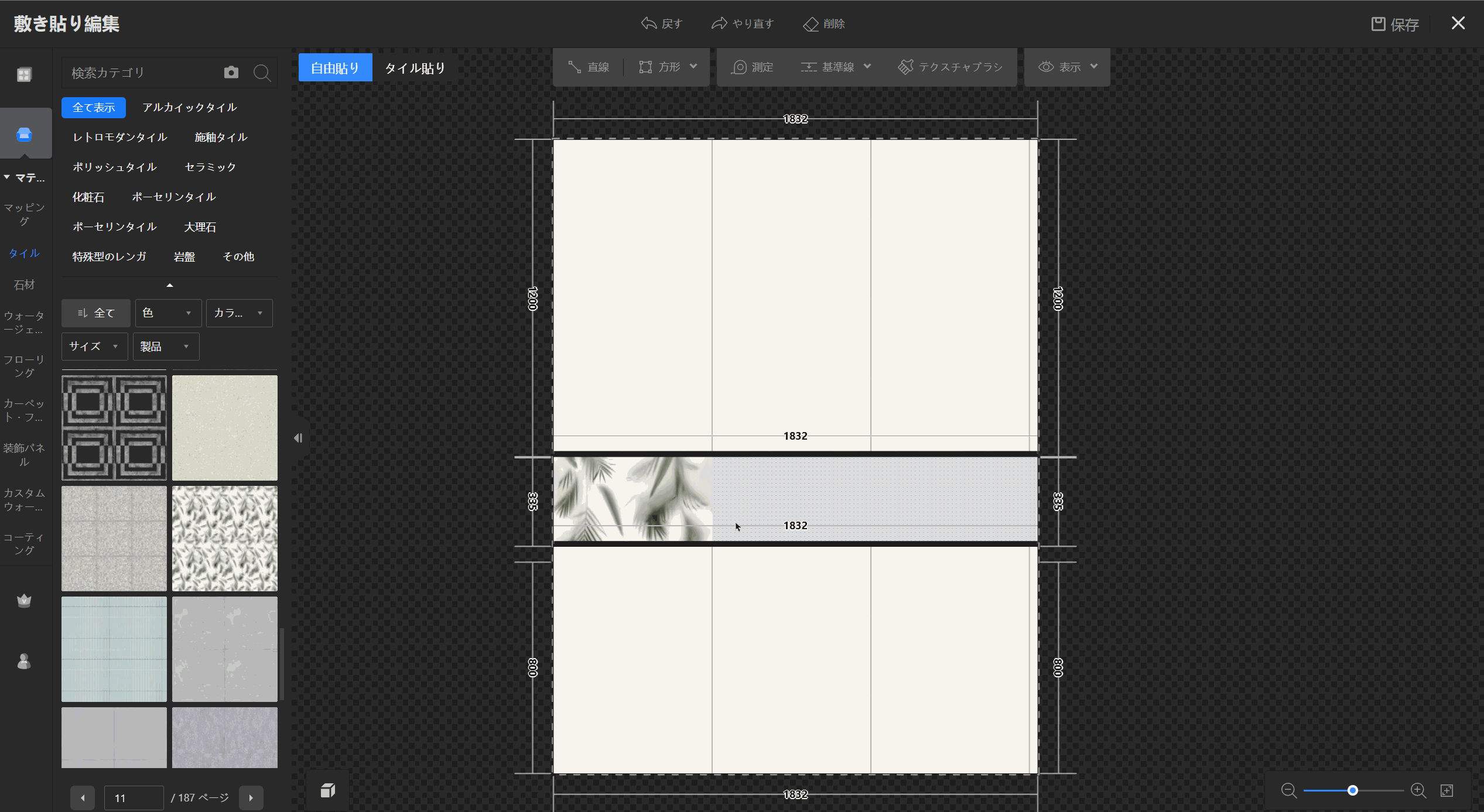Select the フローリング sidebar category
The height and width of the screenshot is (812, 1484).
coord(24,366)
